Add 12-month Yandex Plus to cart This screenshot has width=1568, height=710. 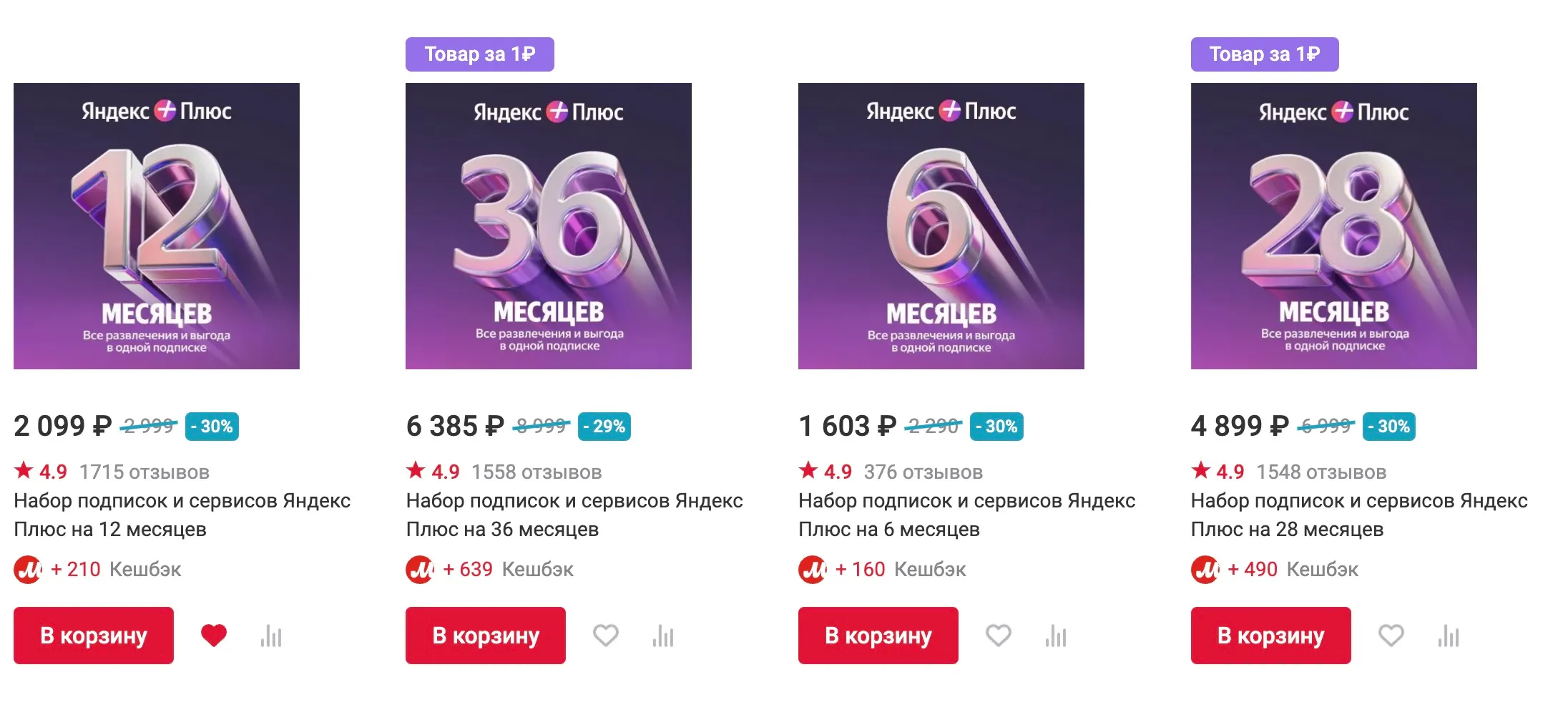point(94,636)
